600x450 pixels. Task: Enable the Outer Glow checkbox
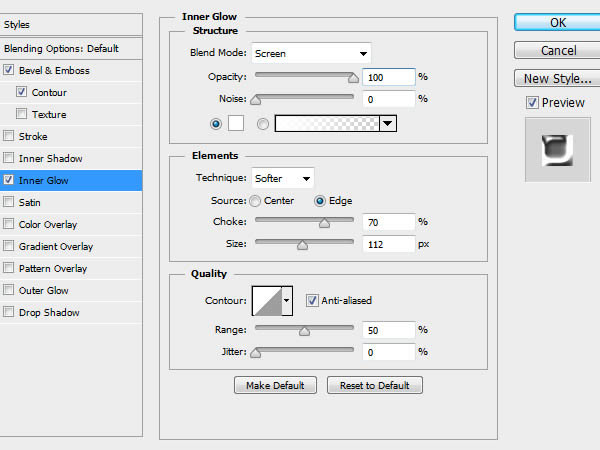[8, 290]
